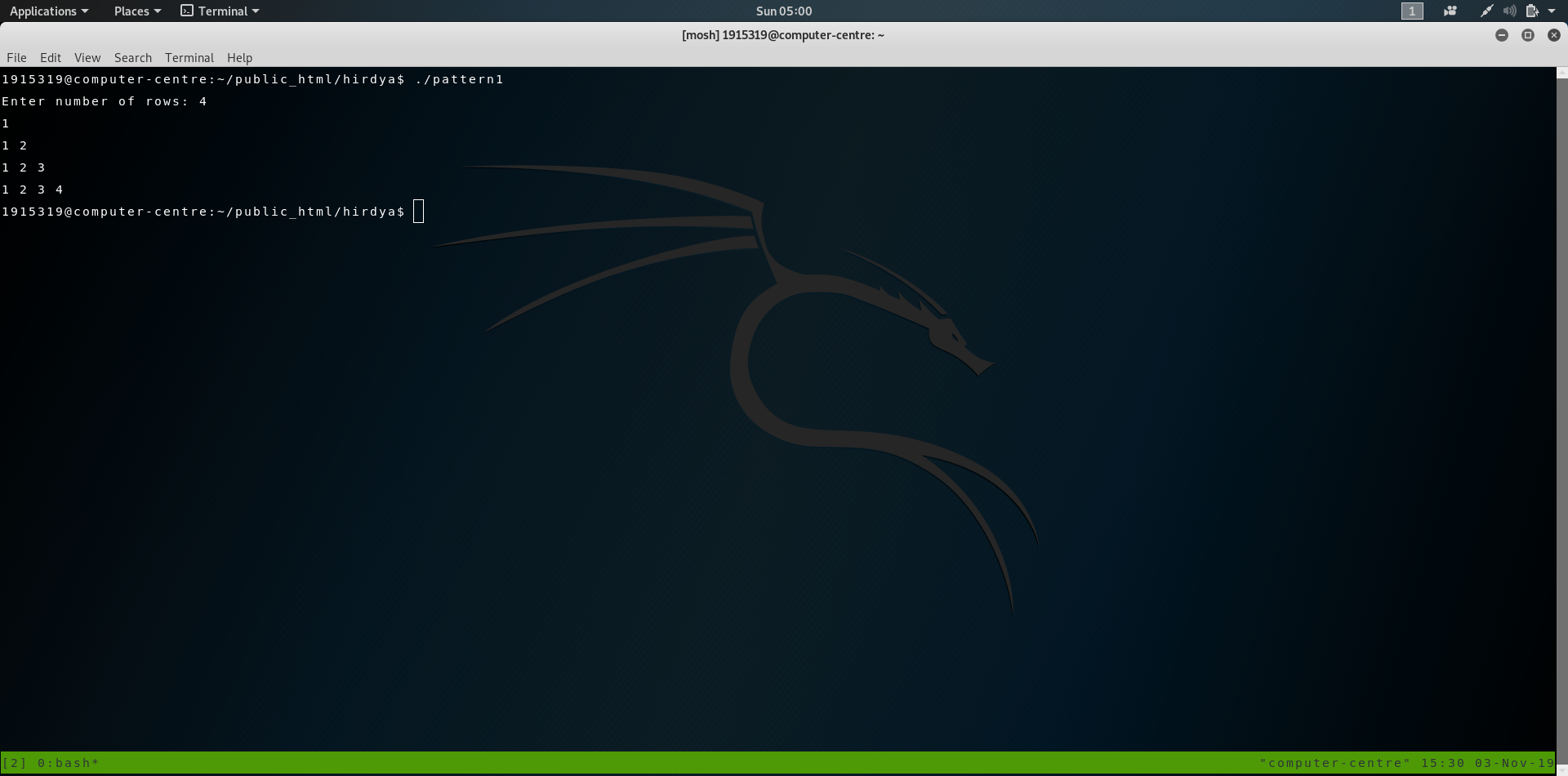1568x776 pixels.
Task: Open the wired network connection indicator
Action: 1487,11
